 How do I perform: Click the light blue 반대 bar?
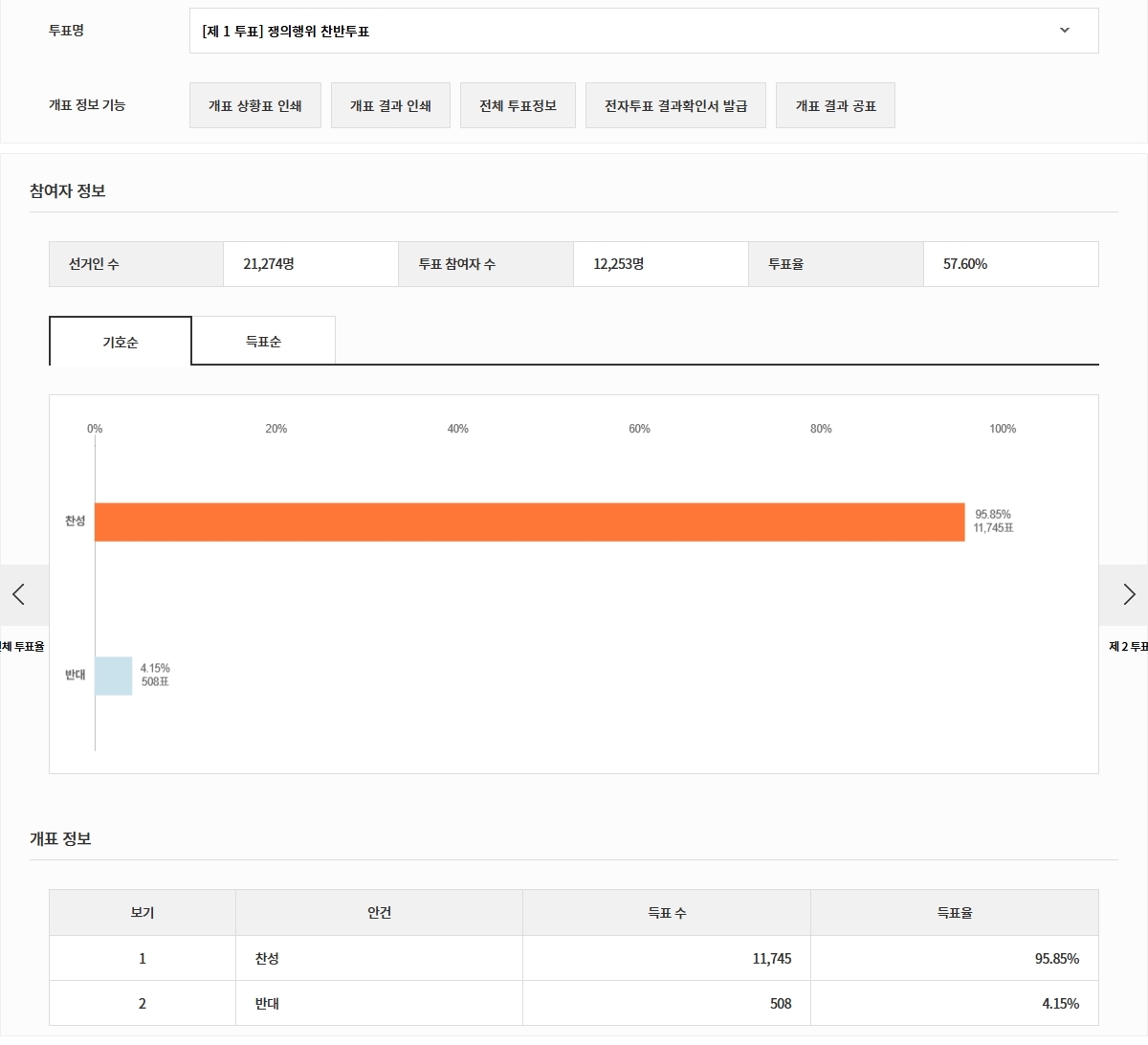113,676
